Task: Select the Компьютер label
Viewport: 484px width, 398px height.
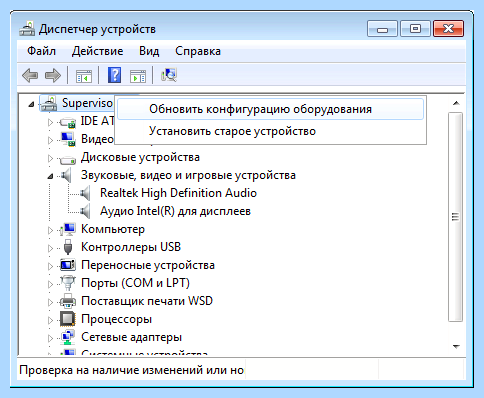Action: 113,229
